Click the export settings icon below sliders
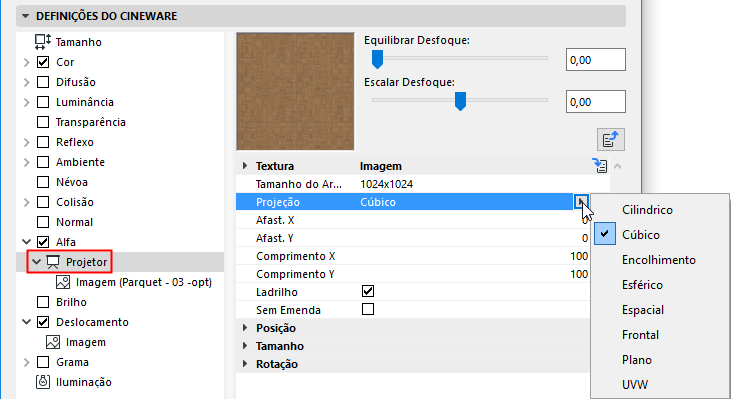 (611, 139)
